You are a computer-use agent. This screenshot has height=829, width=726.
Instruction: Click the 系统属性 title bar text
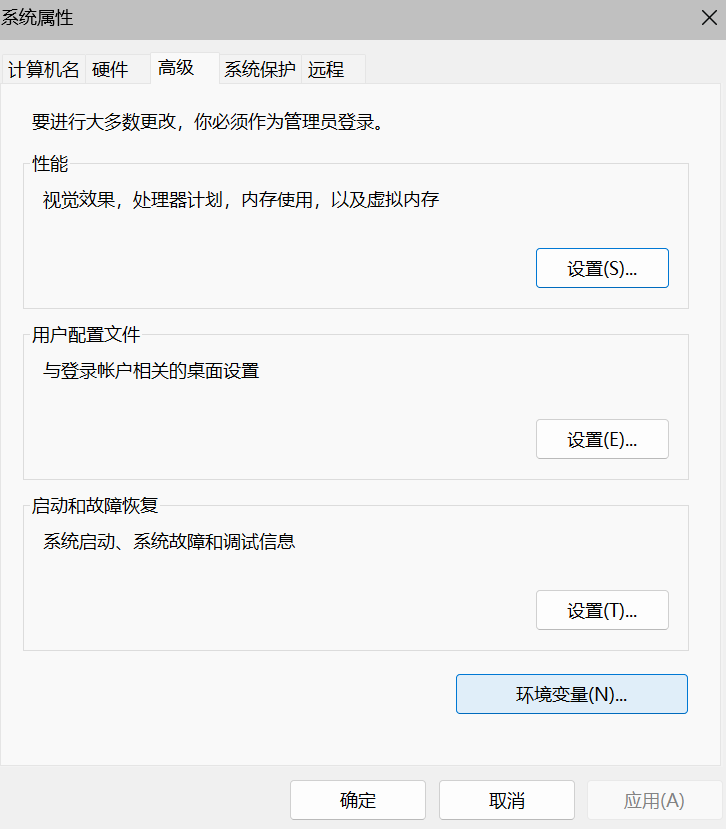(38, 17)
